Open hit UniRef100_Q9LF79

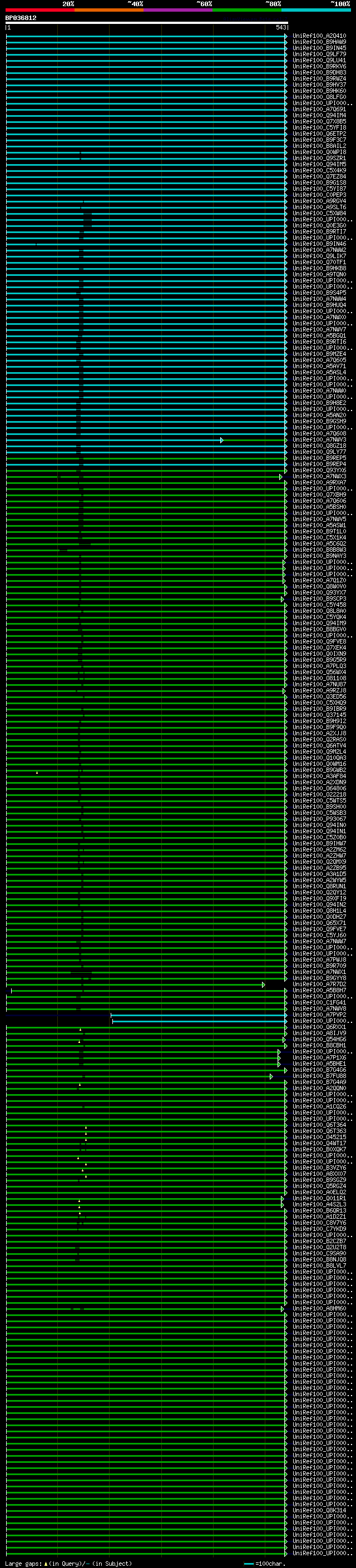(319, 54)
